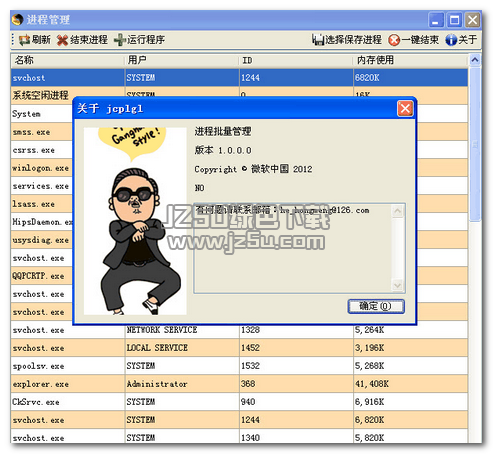Confirm with the 确定(O) button

[x=376, y=306]
